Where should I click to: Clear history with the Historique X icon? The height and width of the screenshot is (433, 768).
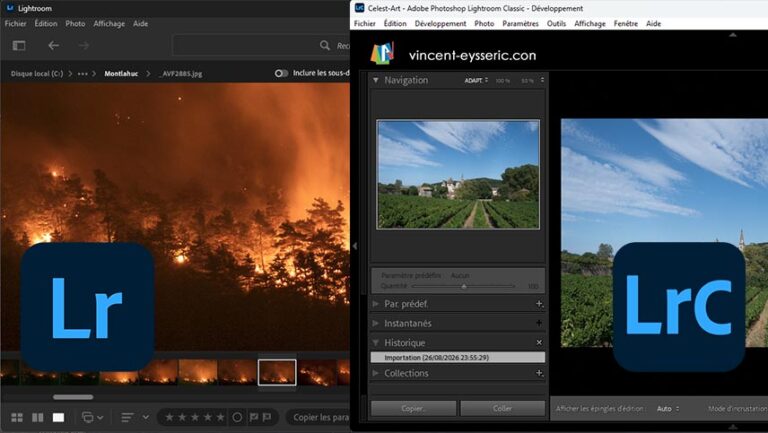(539, 342)
